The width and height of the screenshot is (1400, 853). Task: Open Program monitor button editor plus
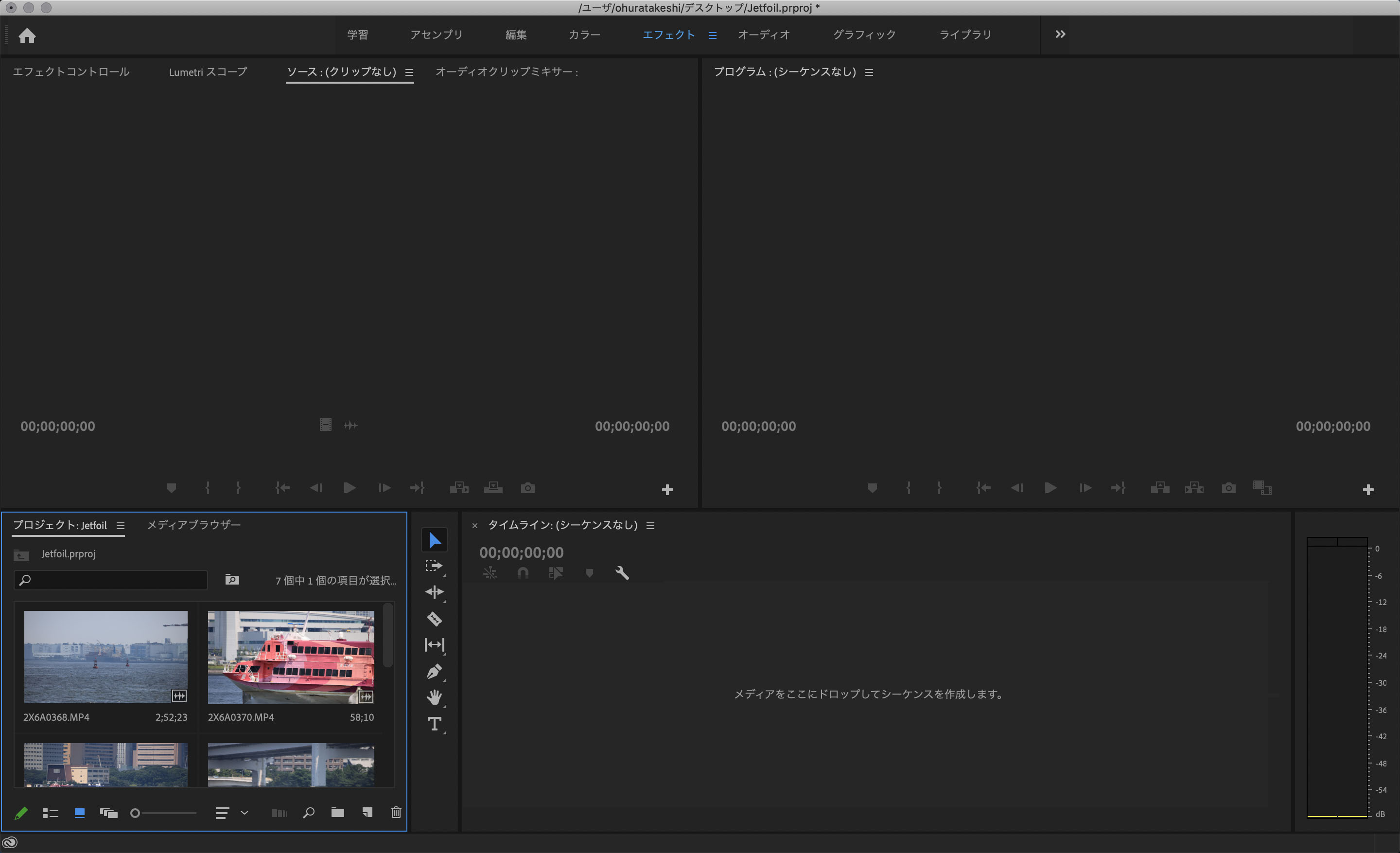click(x=1367, y=490)
